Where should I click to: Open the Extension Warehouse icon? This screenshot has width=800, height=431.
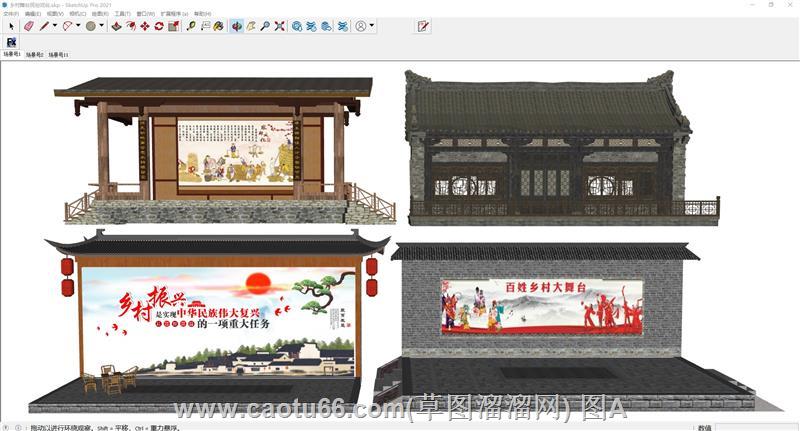326,26
